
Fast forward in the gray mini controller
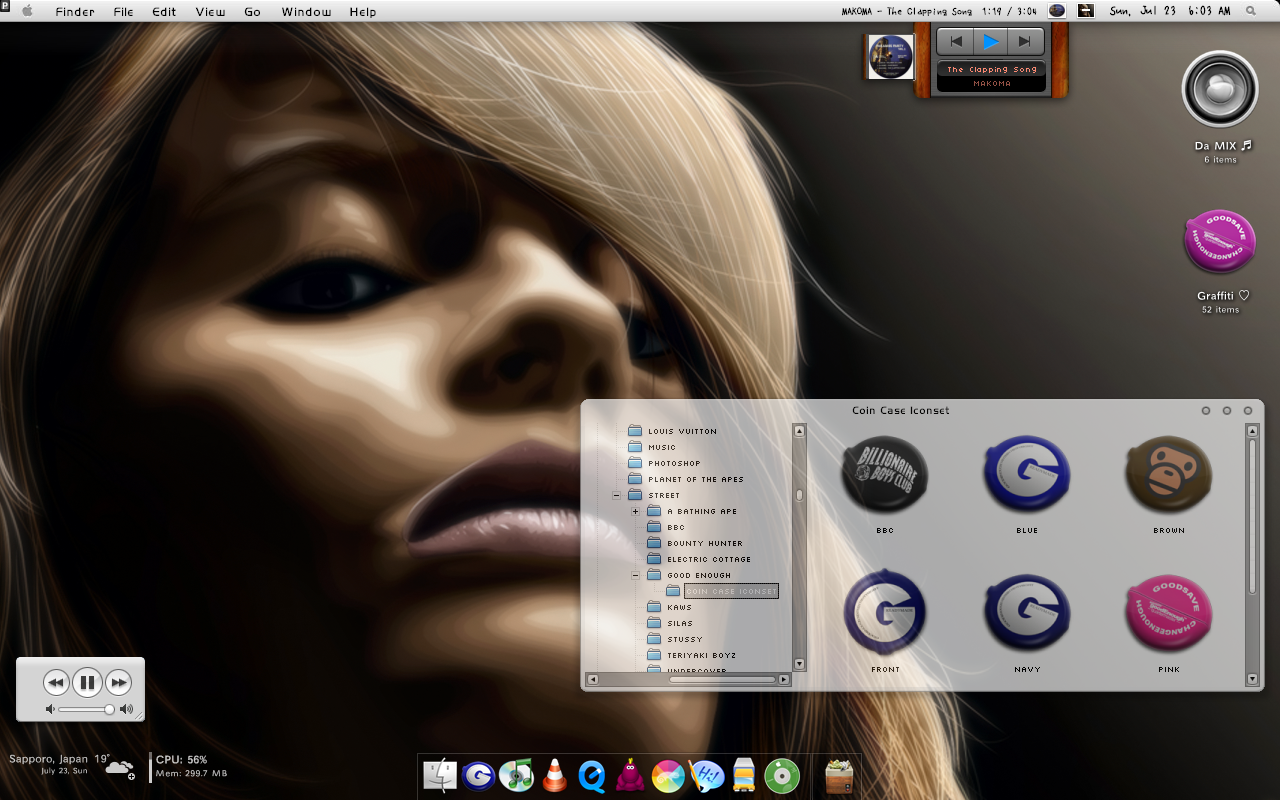118,683
